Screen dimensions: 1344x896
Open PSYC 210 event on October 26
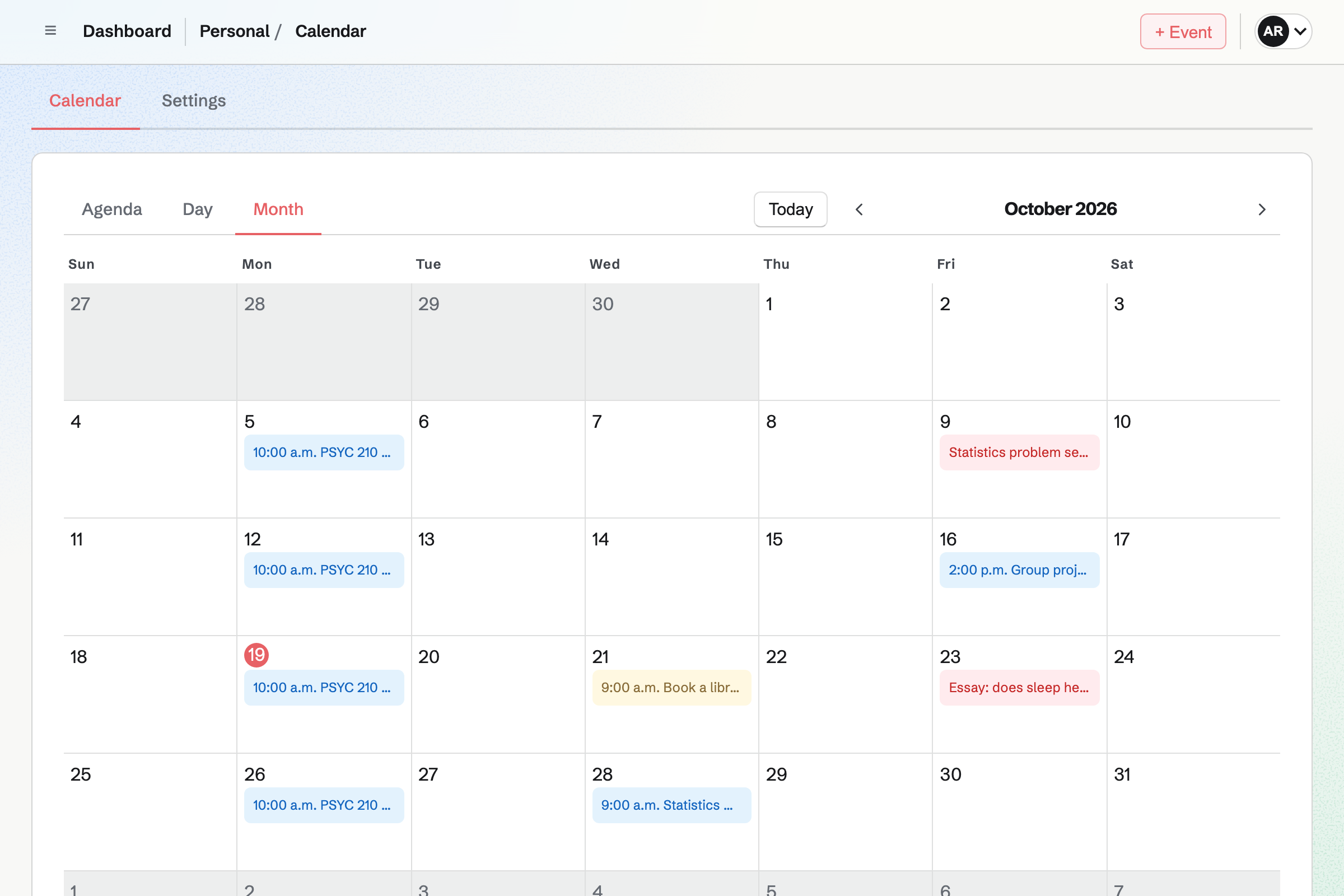[x=324, y=805]
